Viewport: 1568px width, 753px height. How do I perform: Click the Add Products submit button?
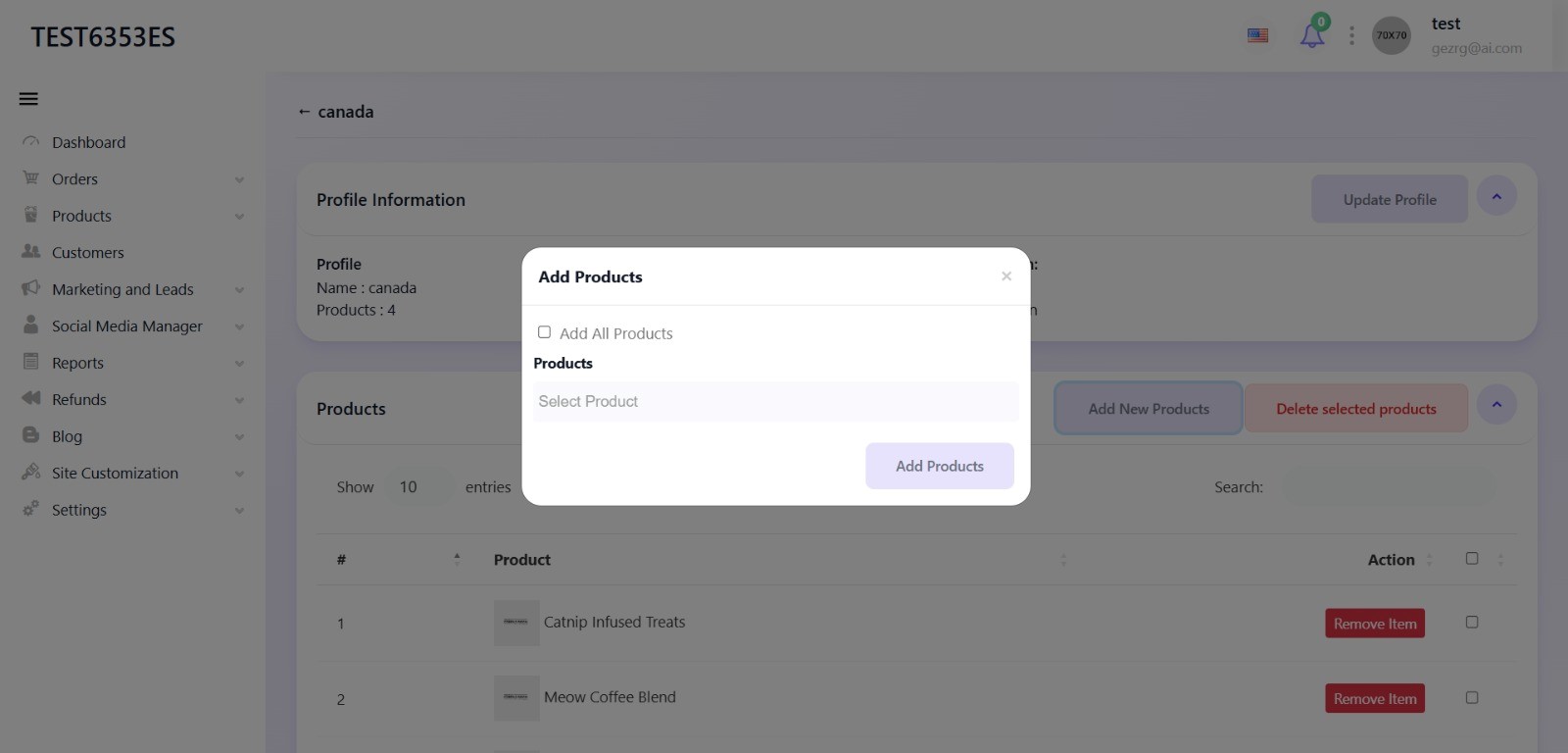(x=940, y=466)
